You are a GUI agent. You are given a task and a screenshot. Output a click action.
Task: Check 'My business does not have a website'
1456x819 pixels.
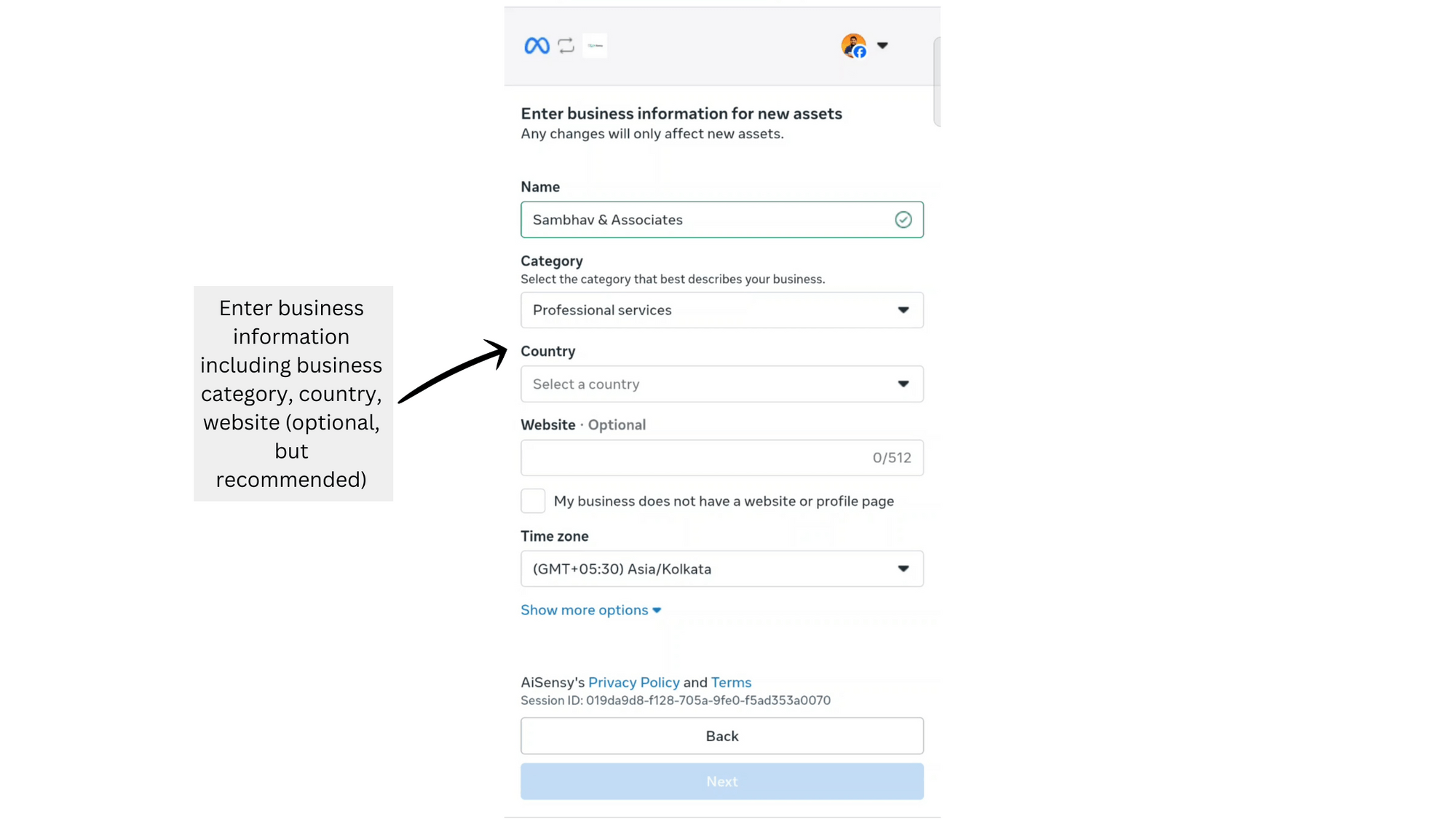tap(532, 501)
